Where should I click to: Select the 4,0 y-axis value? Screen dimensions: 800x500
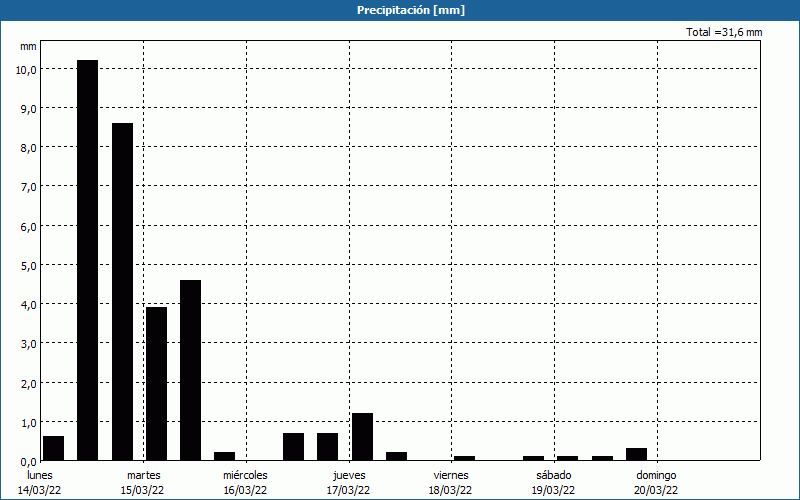(x=29, y=305)
